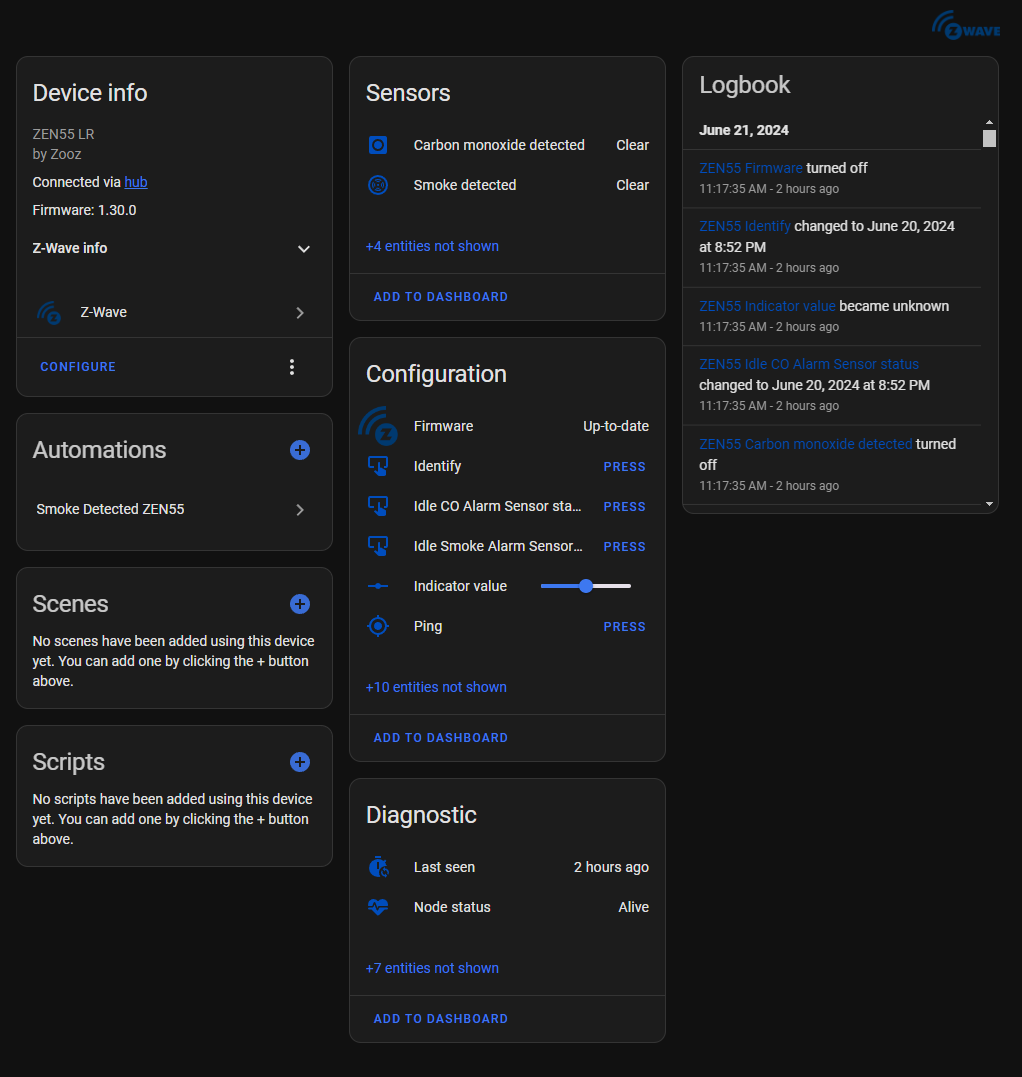Click the Firmware Up-to-date value
Screen dimensions: 1022x1077
(616, 426)
